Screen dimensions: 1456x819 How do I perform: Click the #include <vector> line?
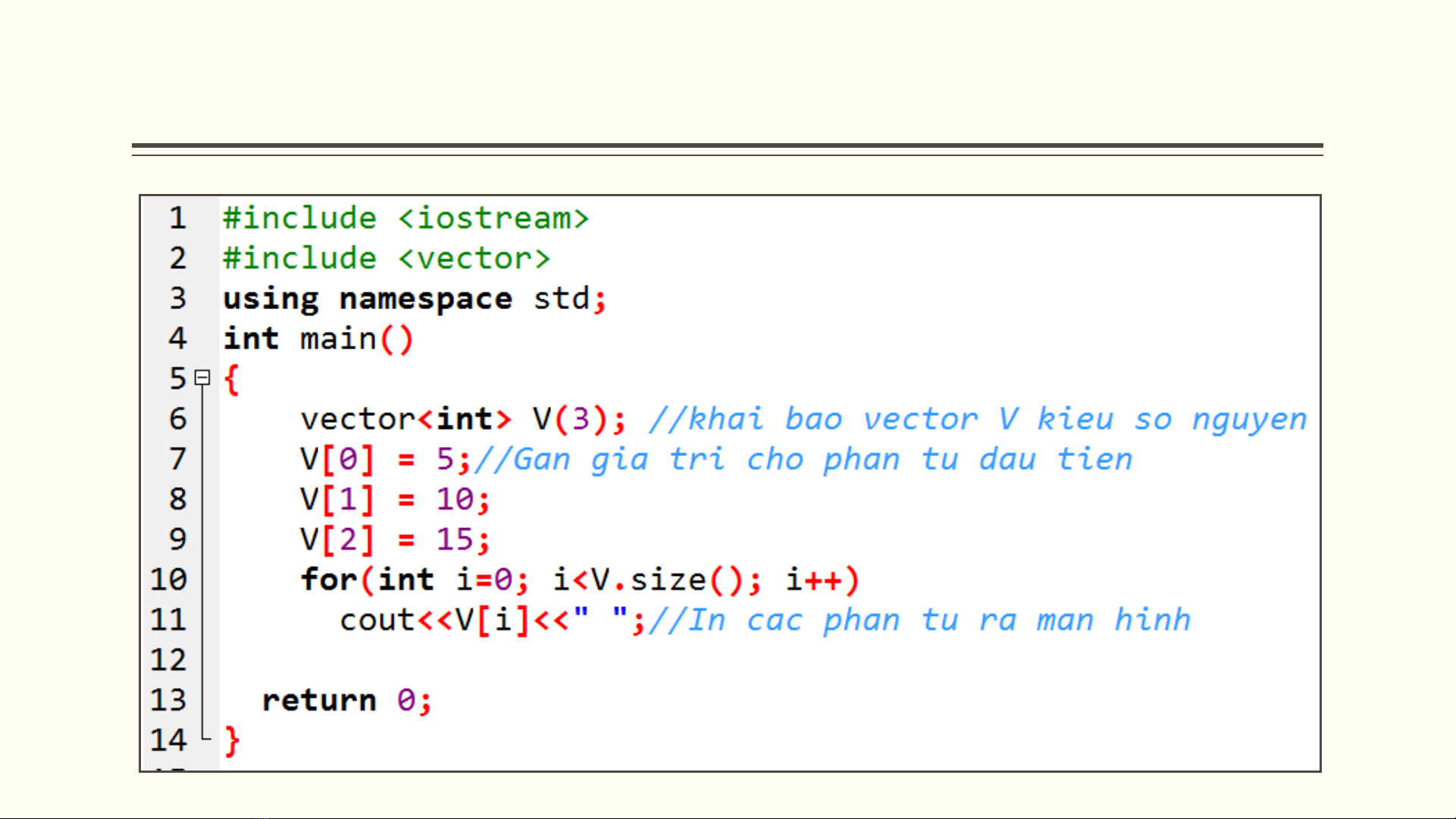(387, 258)
